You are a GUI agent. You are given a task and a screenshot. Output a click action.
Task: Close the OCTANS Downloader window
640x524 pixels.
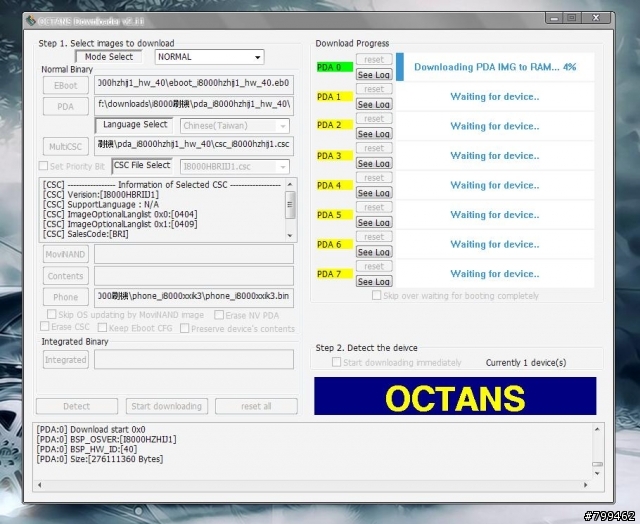coord(596,18)
